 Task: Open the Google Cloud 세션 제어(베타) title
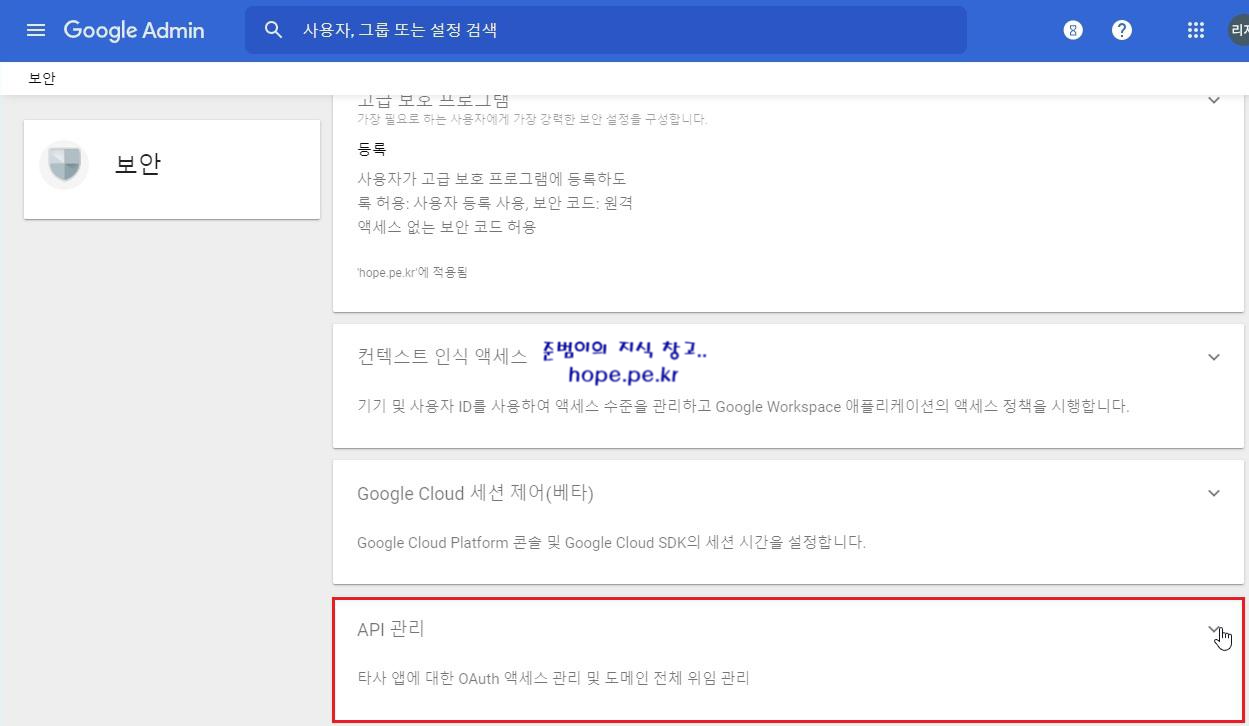tap(475, 493)
